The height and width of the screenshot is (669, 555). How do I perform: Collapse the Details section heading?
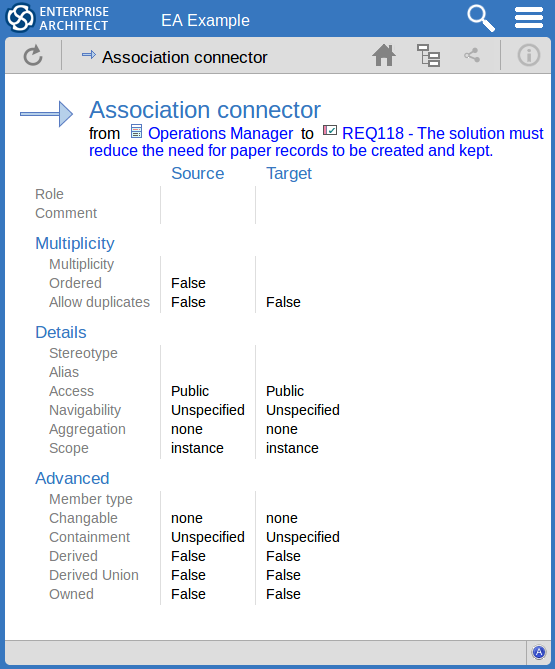click(x=61, y=332)
